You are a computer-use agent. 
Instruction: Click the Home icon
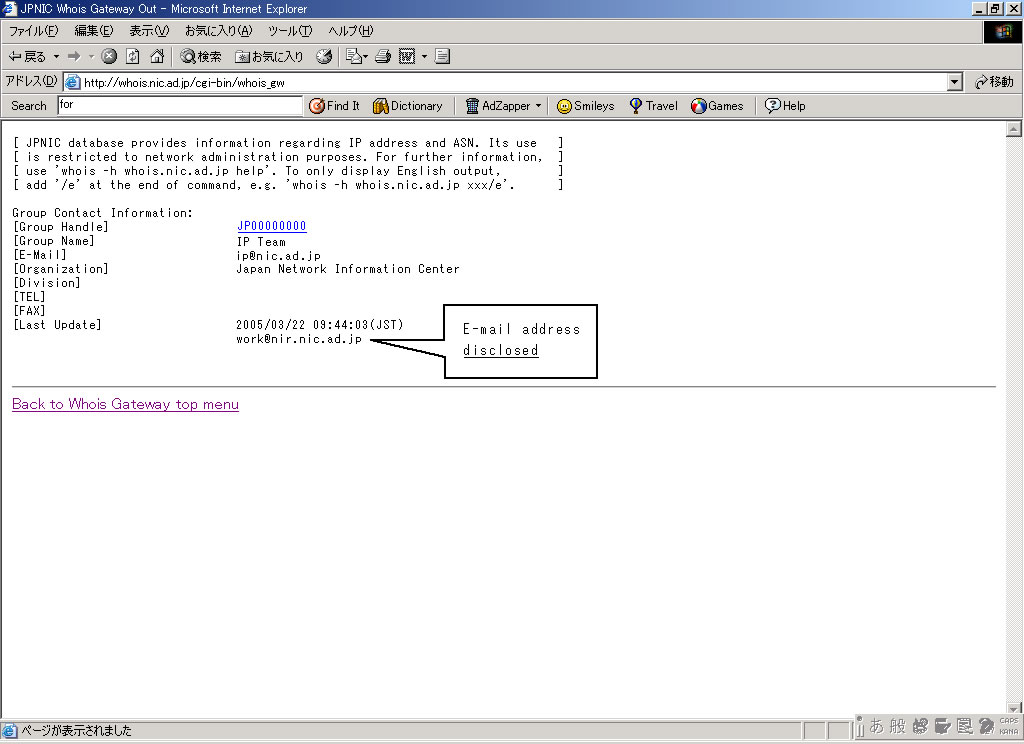pos(157,56)
